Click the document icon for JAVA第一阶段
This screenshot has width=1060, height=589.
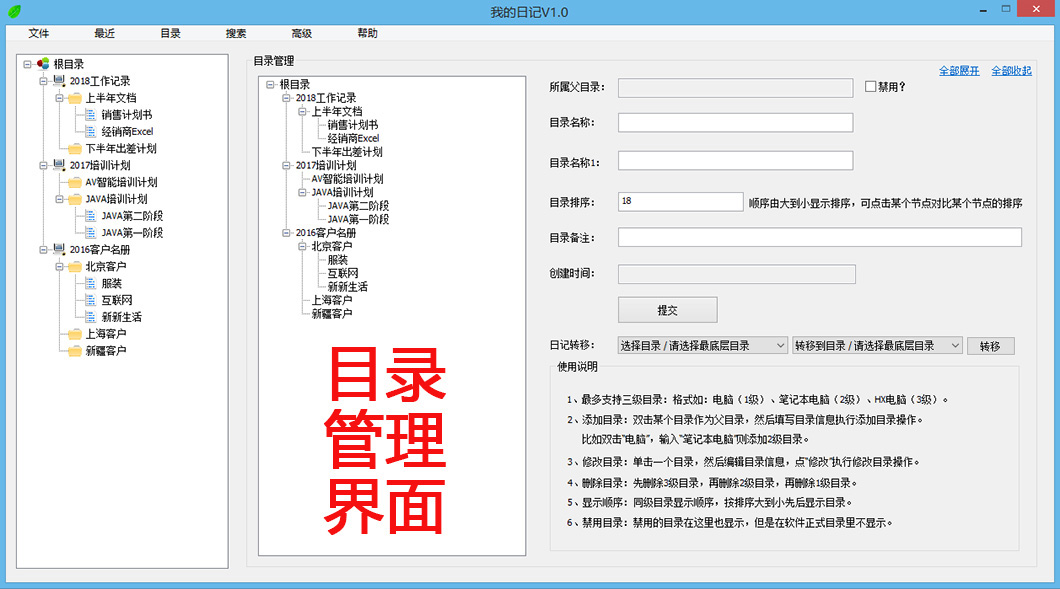coord(91,233)
